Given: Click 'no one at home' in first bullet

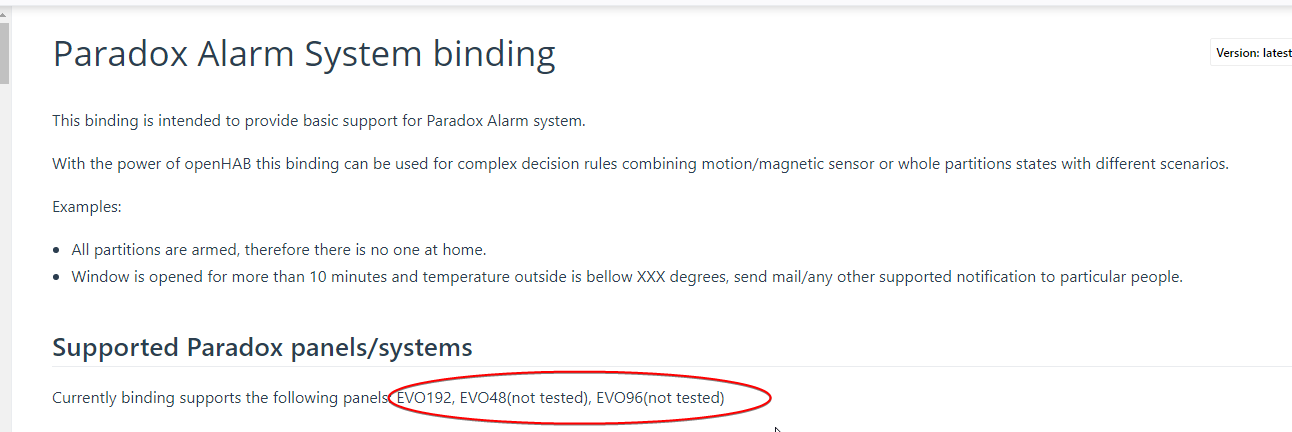Looking at the screenshot, I should coord(436,249).
